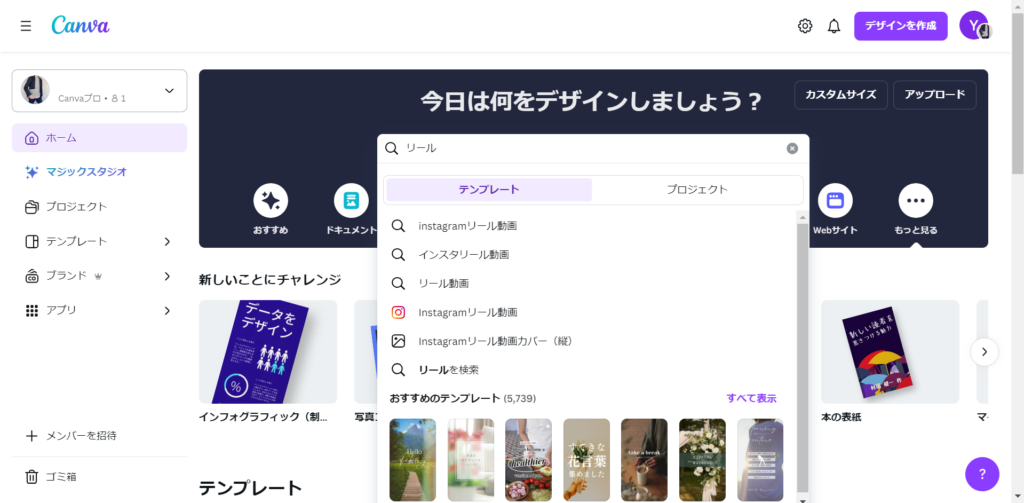Viewport: 1024px width, 503px height.
Task: Clear the search field with X
Action: [x=792, y=148]
